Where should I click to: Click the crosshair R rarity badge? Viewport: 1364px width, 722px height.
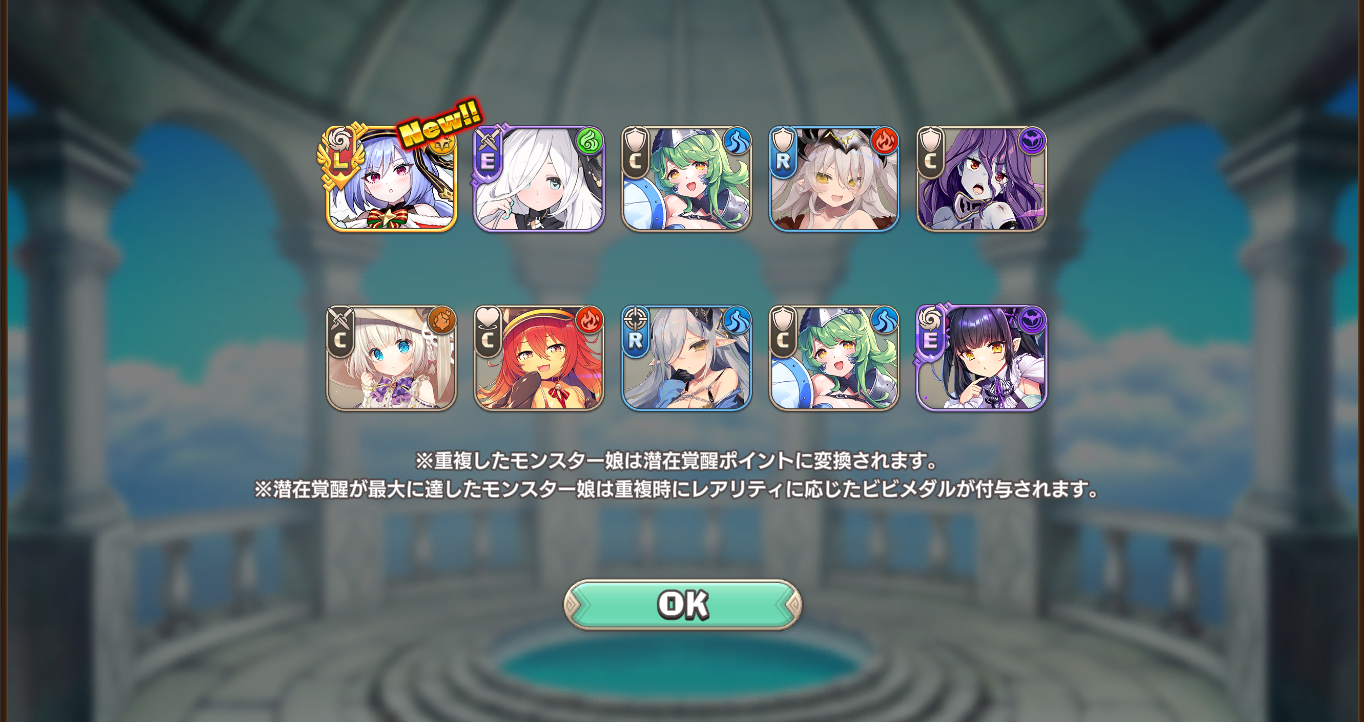coord(635,332)
